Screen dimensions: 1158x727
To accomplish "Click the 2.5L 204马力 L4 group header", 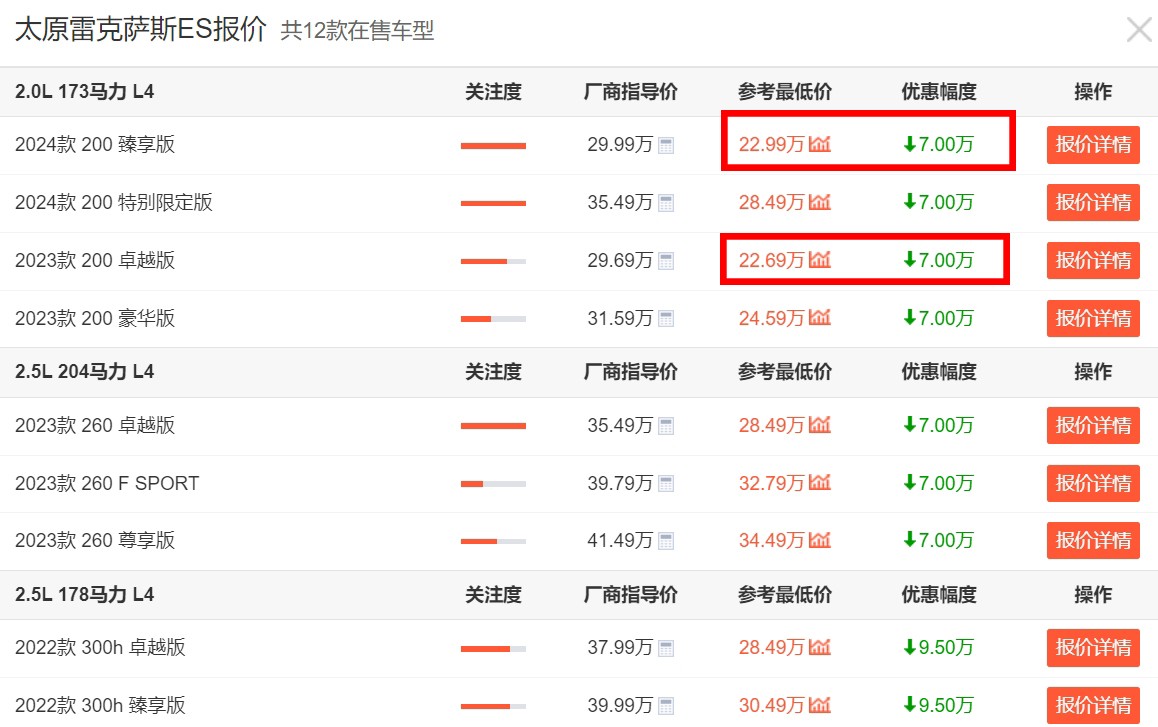I will 84,372.
